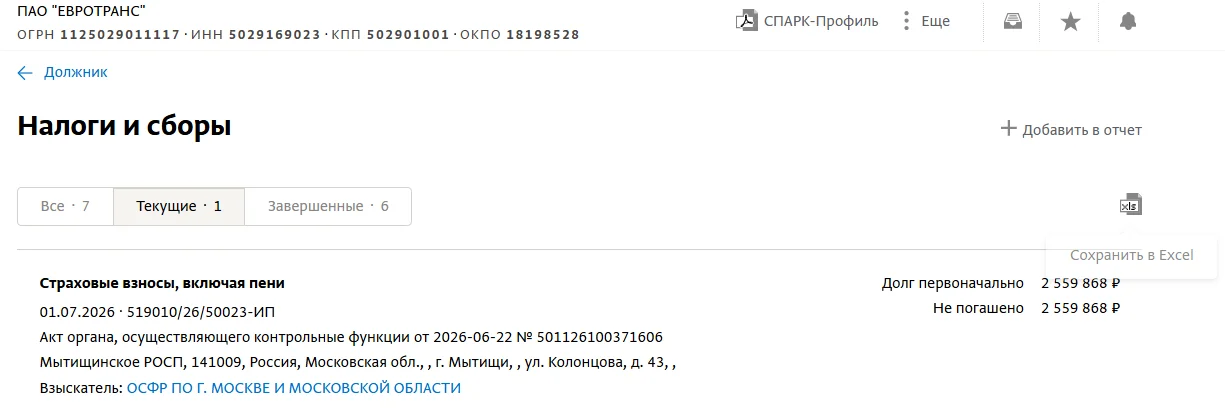
Task: Click the Добавить в отчет label
Action: coord(1082,130)
